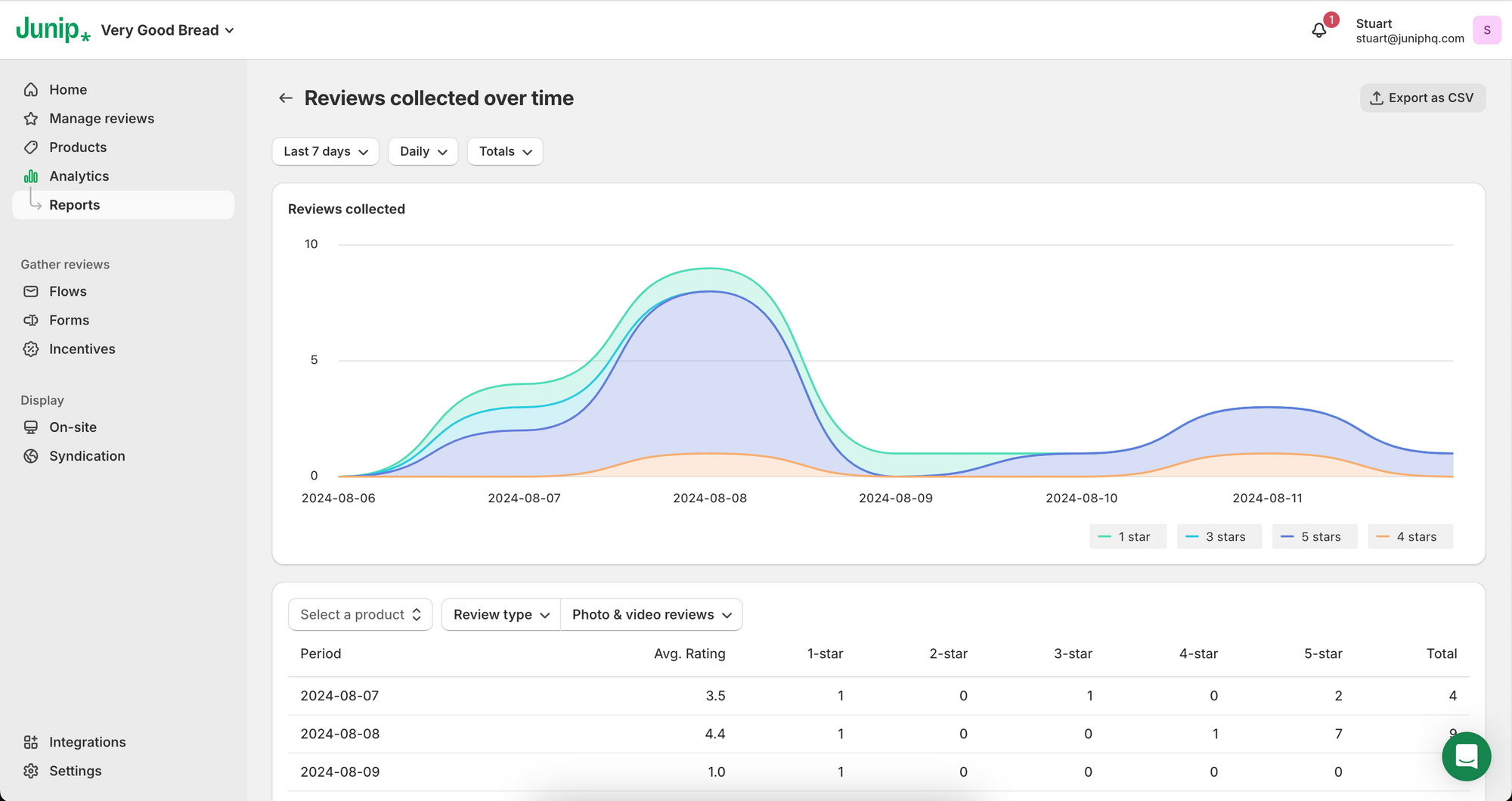
Task: Click the S user avatar
Action: click(1487, 30)
